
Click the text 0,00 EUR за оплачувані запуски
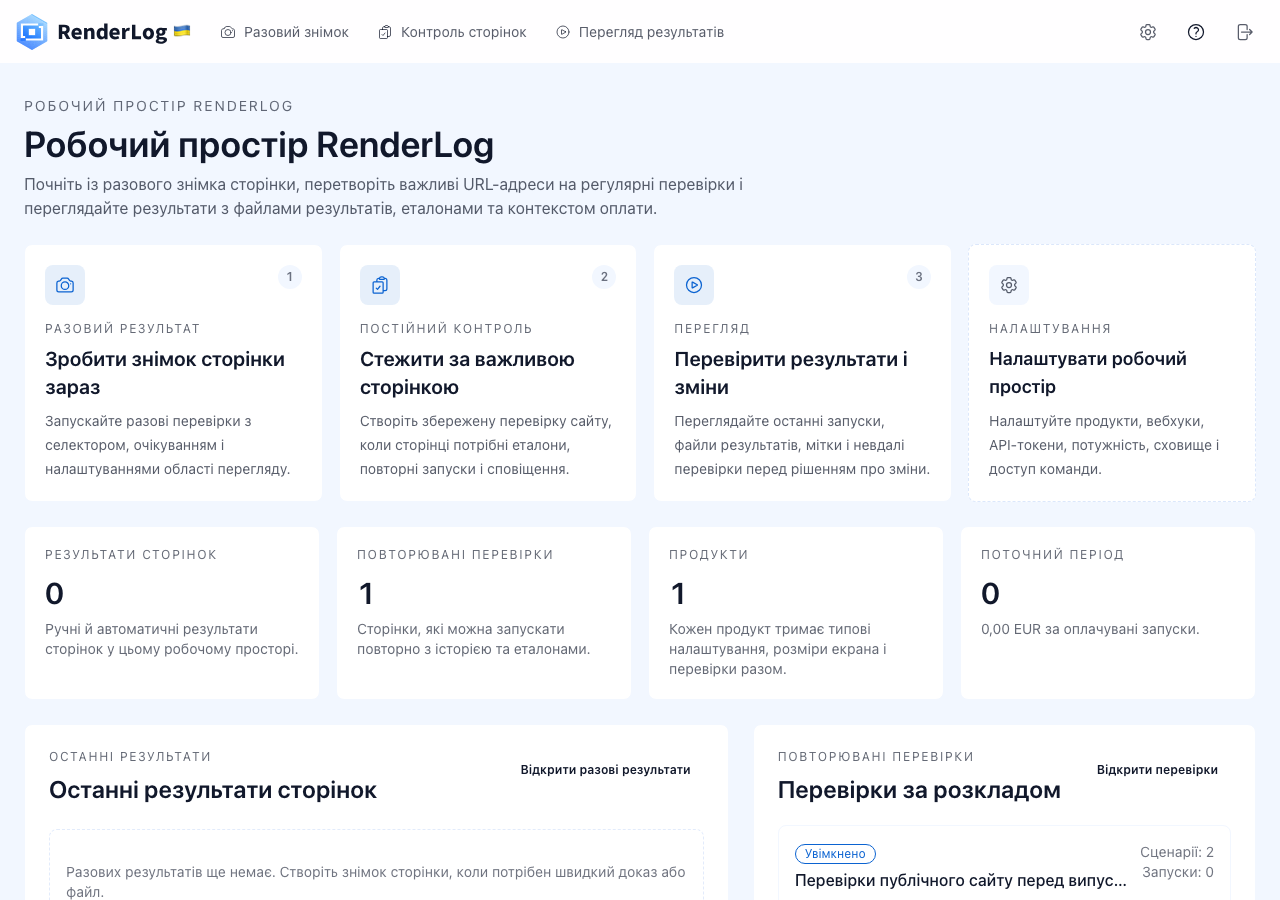click(x=1090, y=629)
